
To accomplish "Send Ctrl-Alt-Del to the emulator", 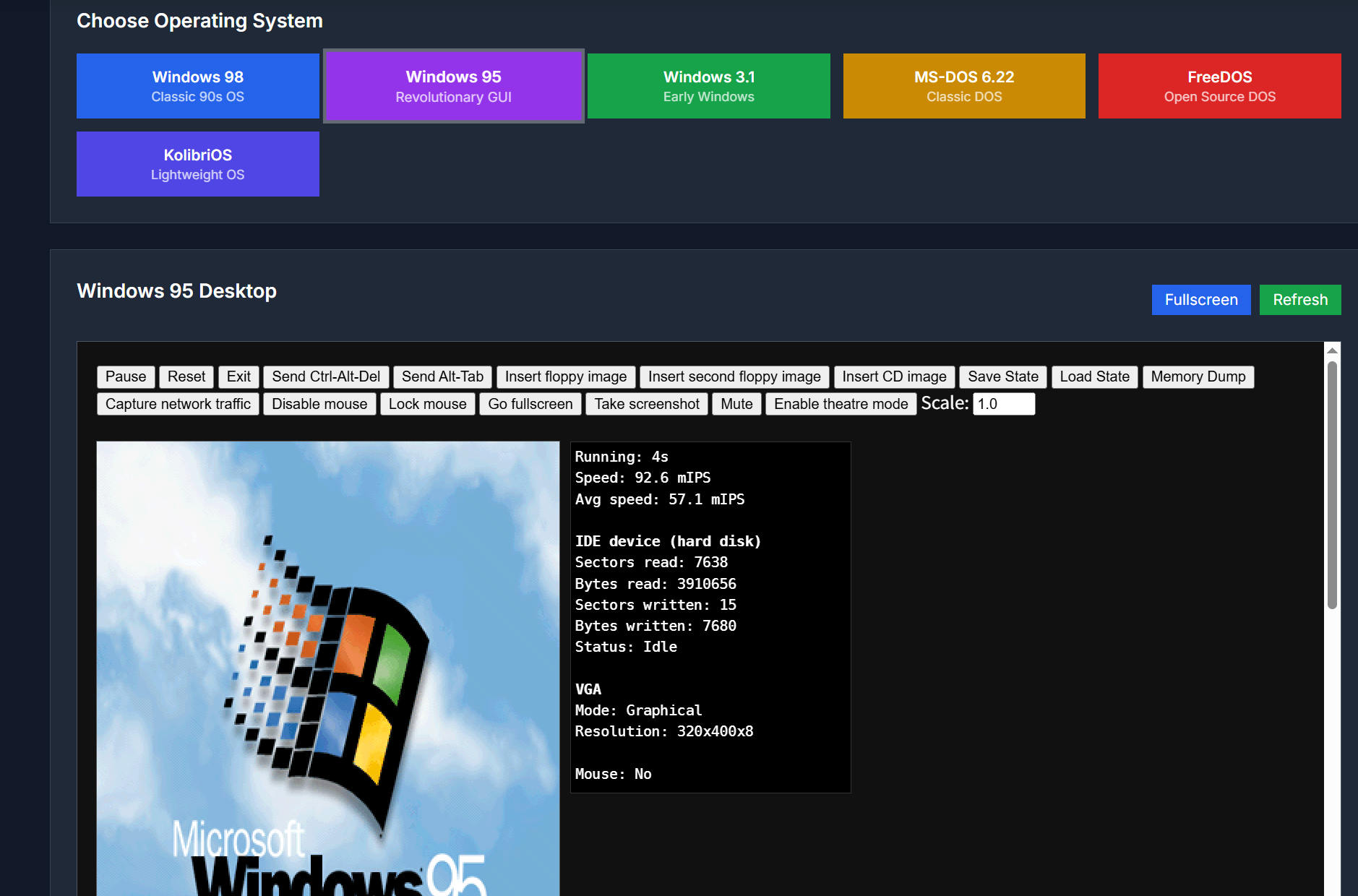I will click(x=326, y=376).
